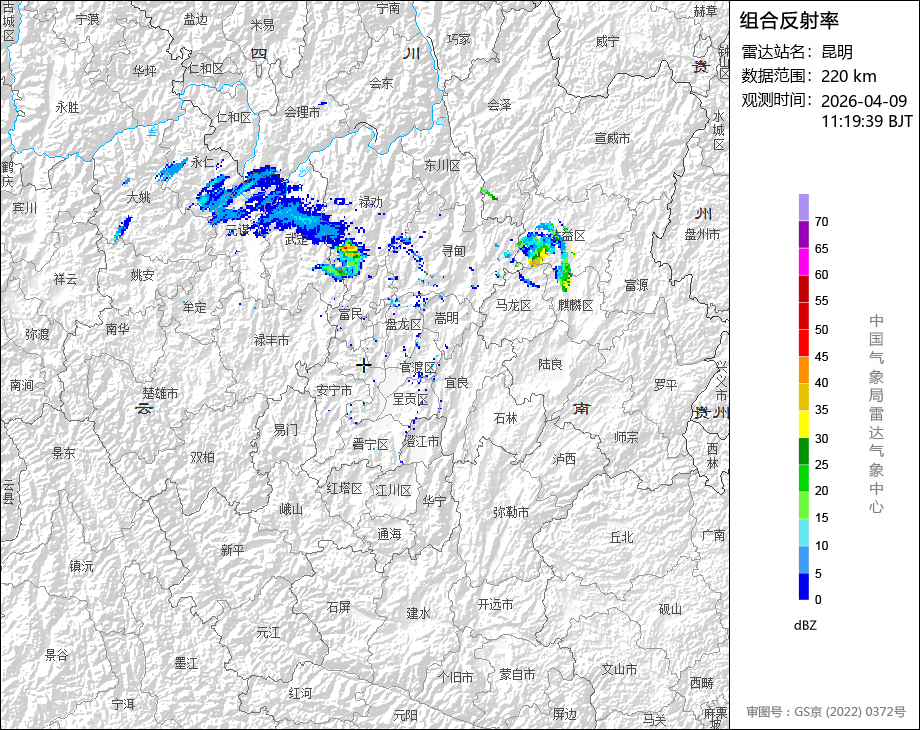Click the 澄江市 map label

click(421, 441)
